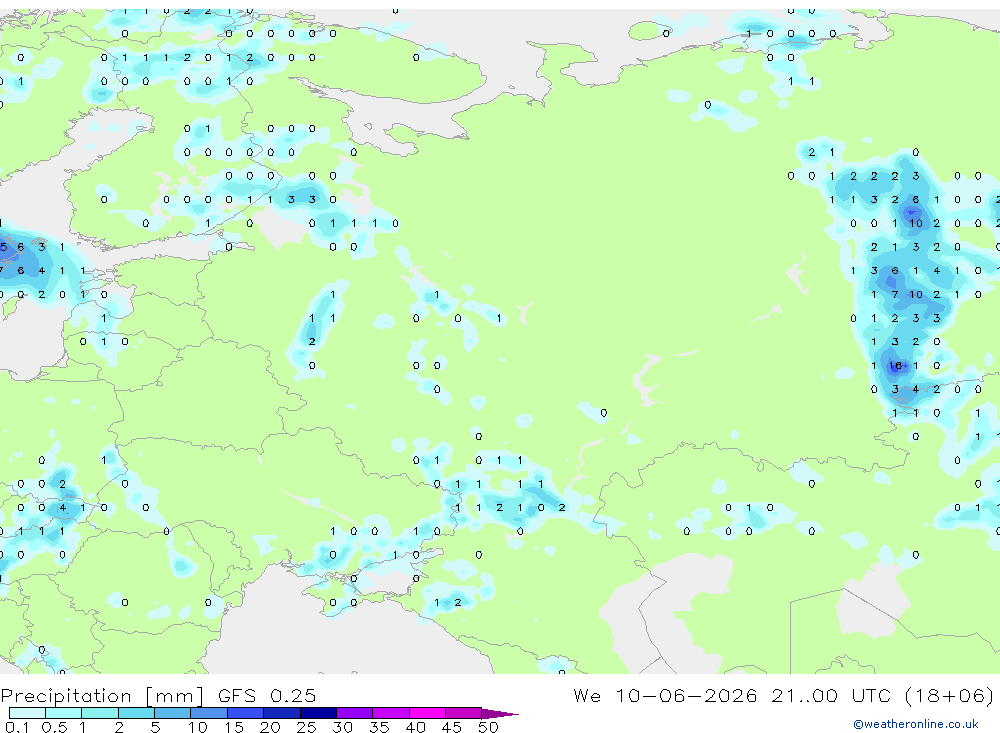Screen dimensions: 1000x733
Task: Click the forecast date 'We 10-06-2026 21..00 UTC (18+06)'
Action: tap(783, 695)
